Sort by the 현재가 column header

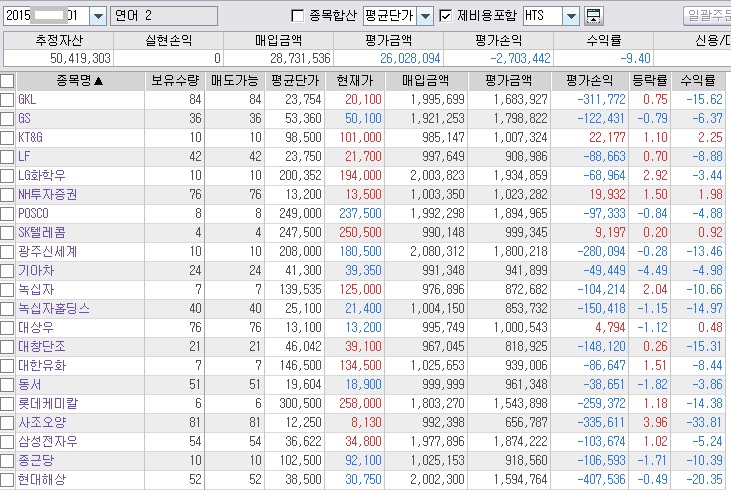click(355, 81)
